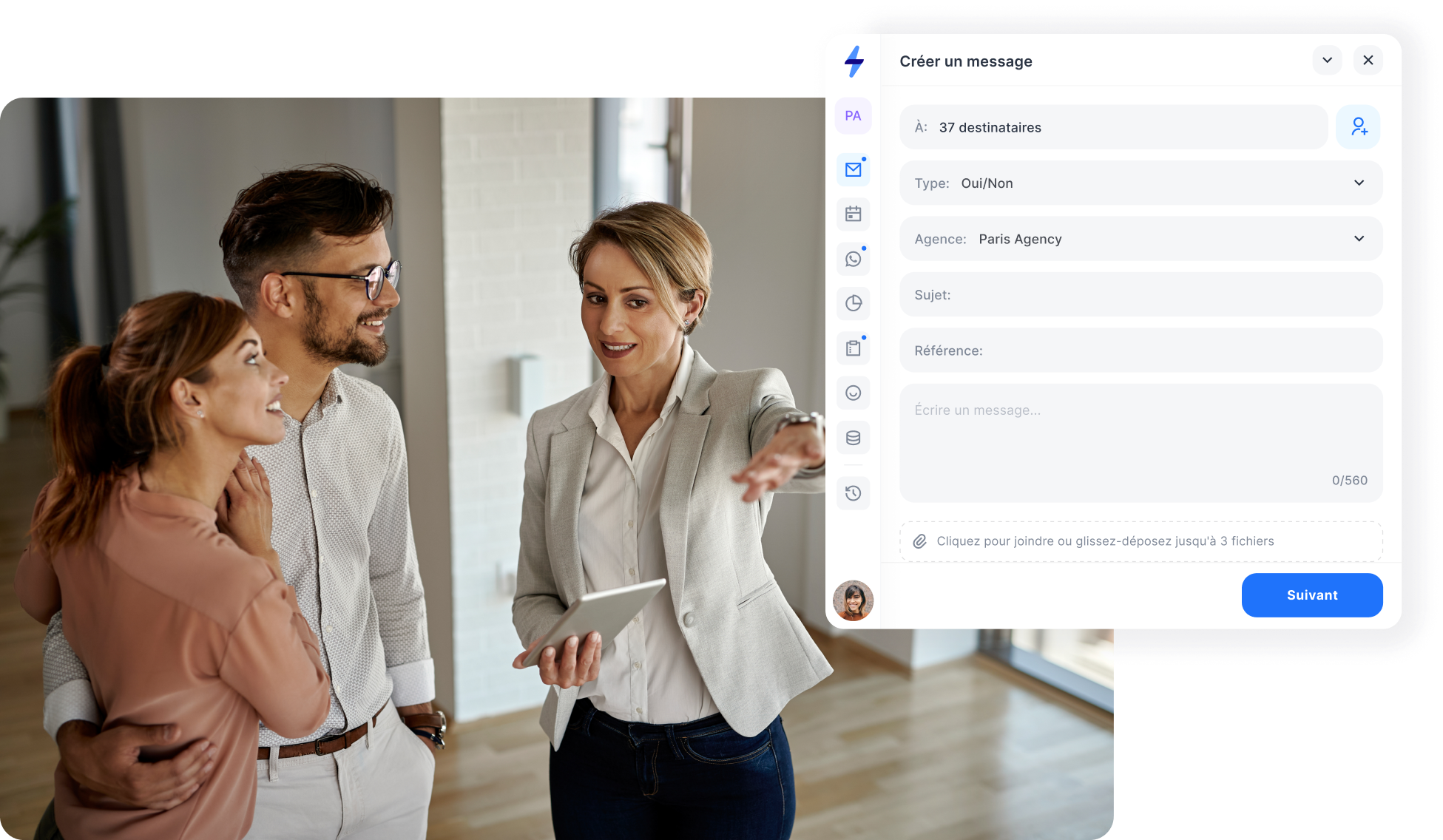The height and width of the screenshot is (840, 1443).
Task: Open the pie chart statistics icon
Action: (x=853, y=303)
